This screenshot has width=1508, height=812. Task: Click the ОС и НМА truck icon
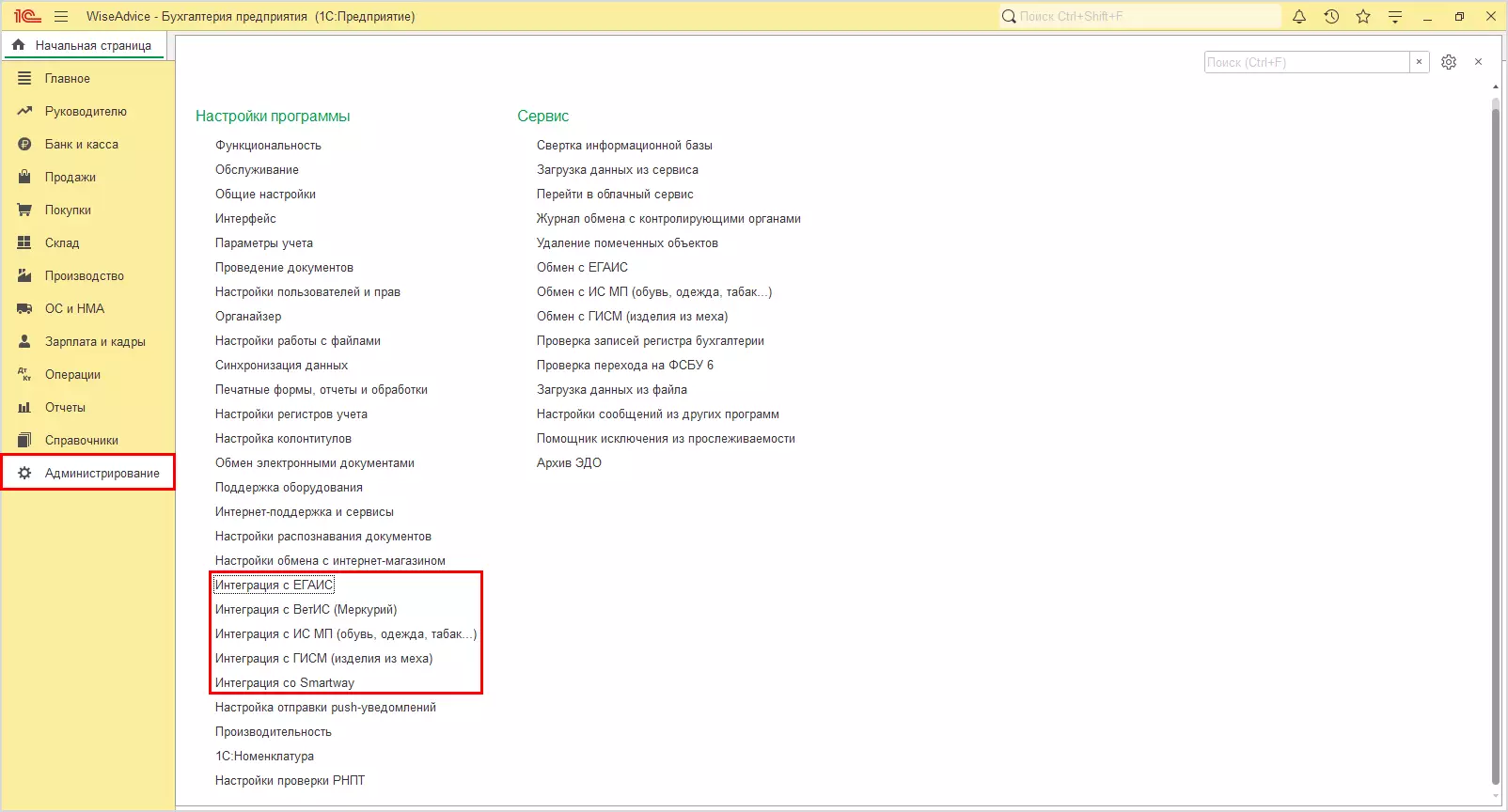pos(24,309)
